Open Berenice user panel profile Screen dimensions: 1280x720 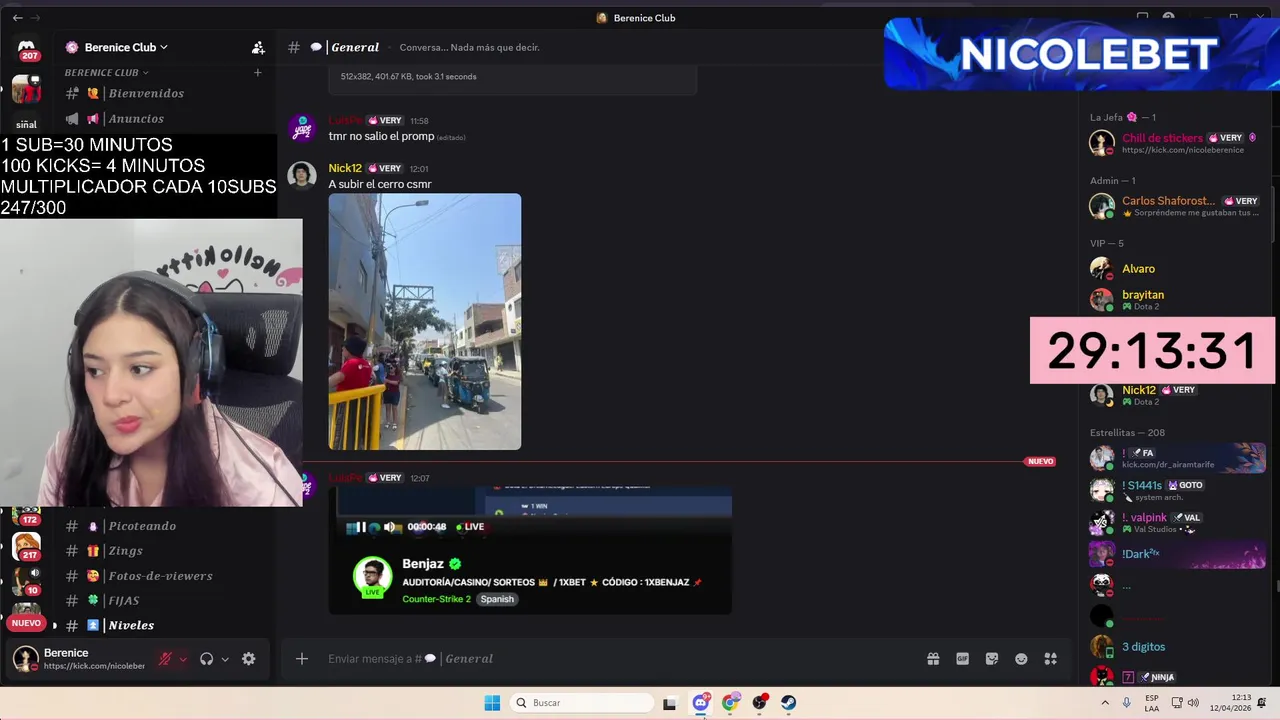(80, 659)
